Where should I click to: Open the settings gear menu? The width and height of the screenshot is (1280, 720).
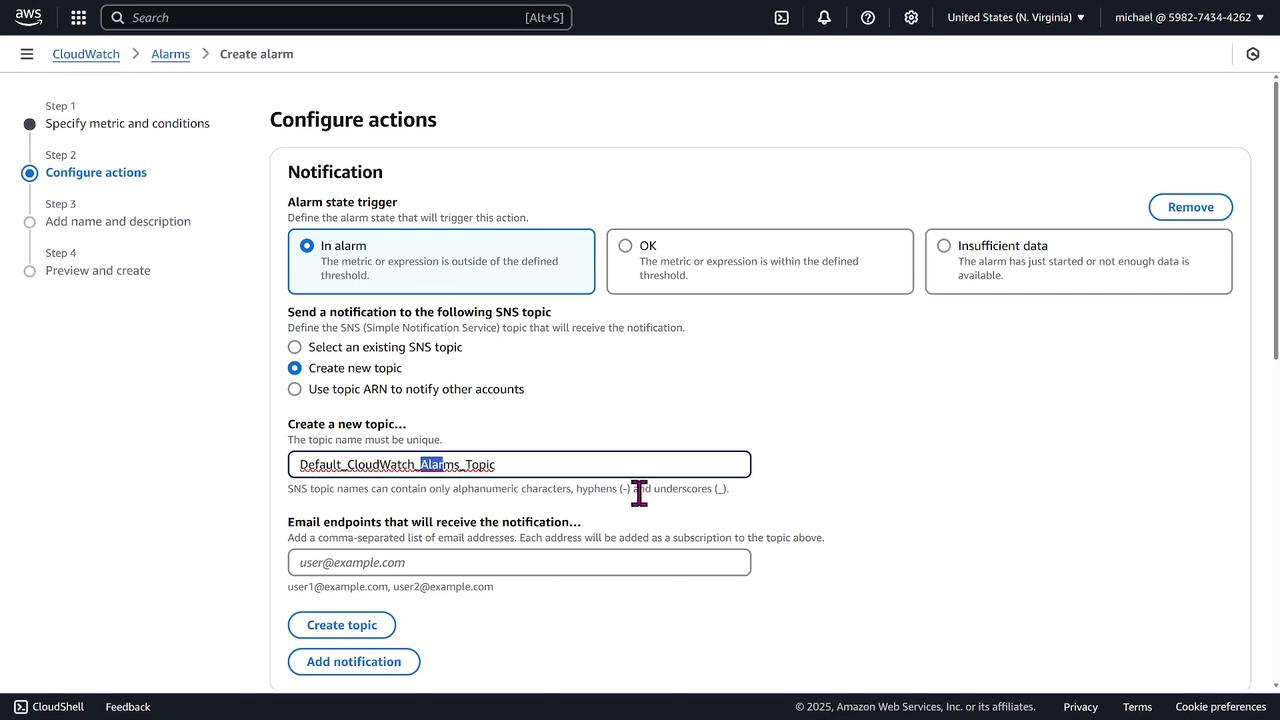(x=911, y=17)
